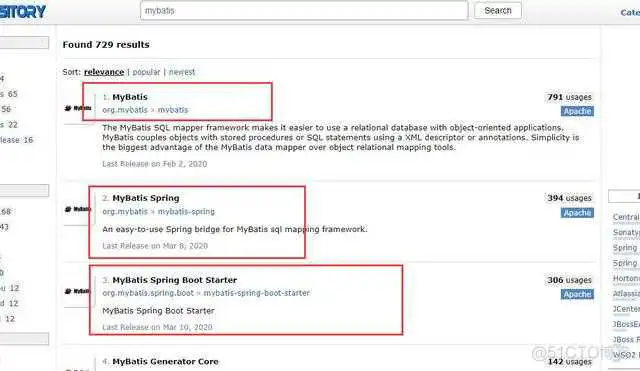Click 'Last Release on Feb 2, 2020'
This screenshot has width=640, height=371.
click(x=155, y=164)
